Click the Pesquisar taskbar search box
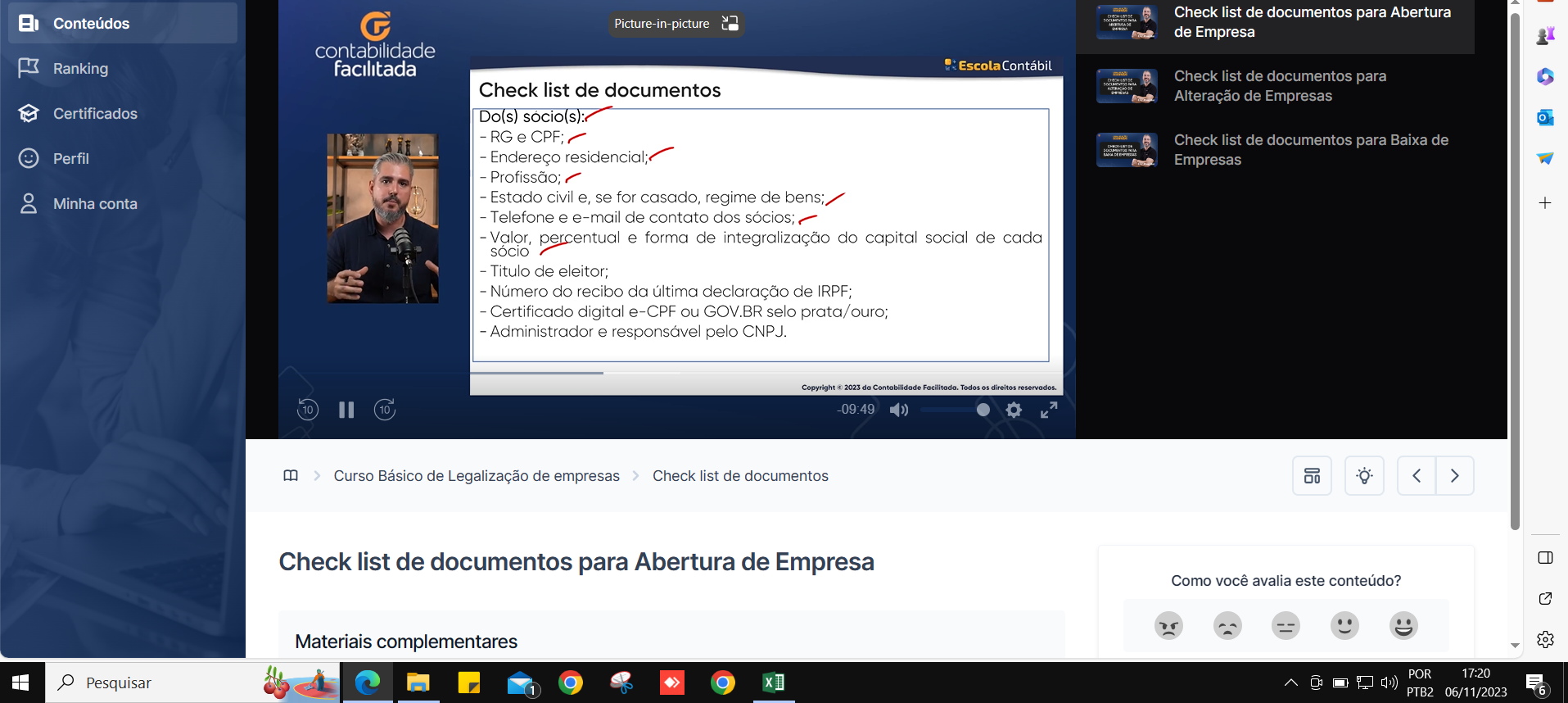The image size is (1568, 703). click(x=192, y=683)
